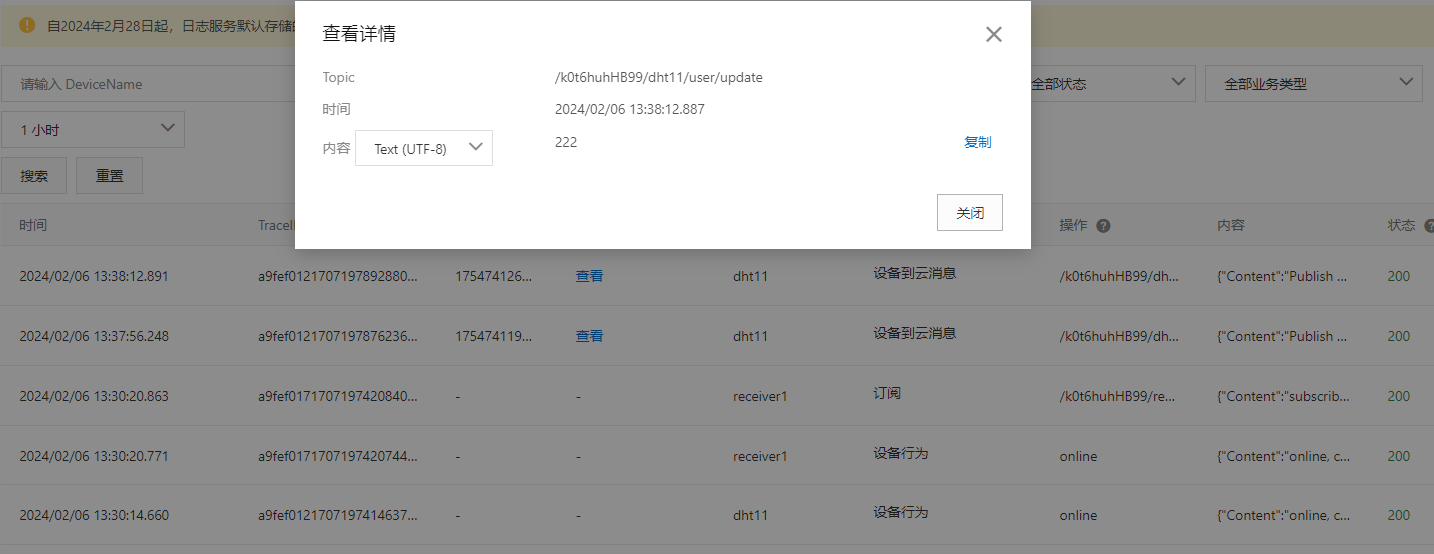Image resolution: width=1434 pixels, height=554 pixels.
Task: Click timestamp 2024/02/06 13:30:20.863
Action: (x=94, y=396)
